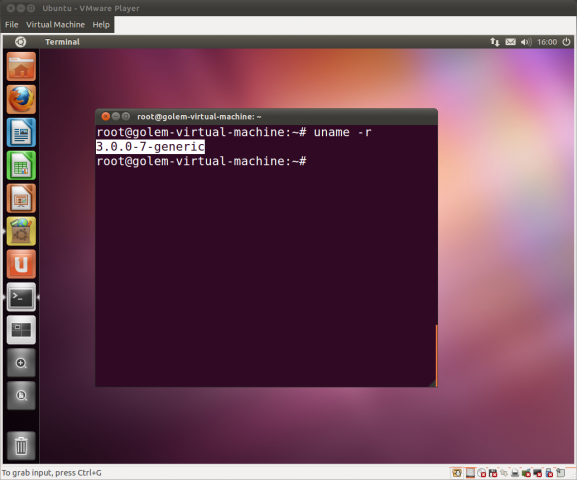This screenshot has height=480, width=577.
Task: Launch Firefox from the launcher
Action: (21, 99)
